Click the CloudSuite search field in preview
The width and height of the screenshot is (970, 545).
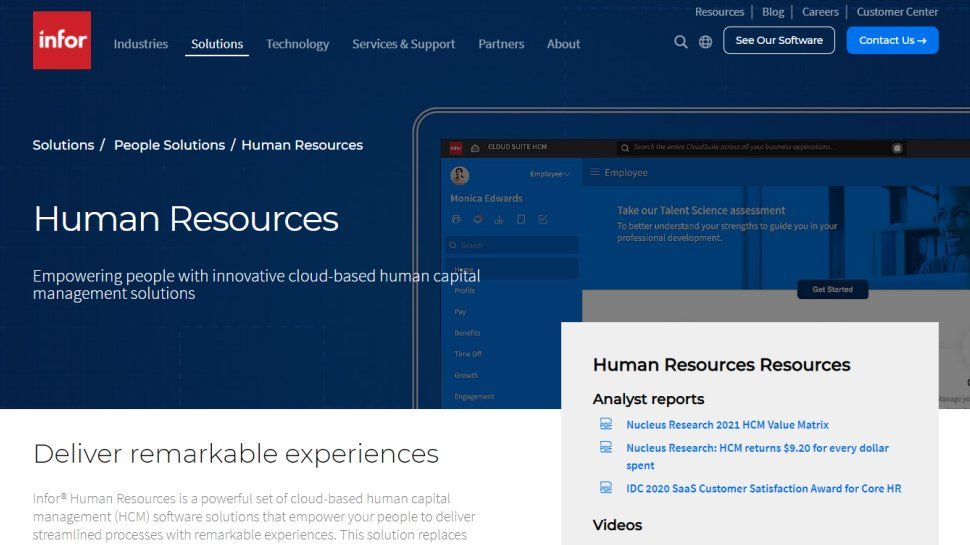pyautogui.click(x=761, y=147)
